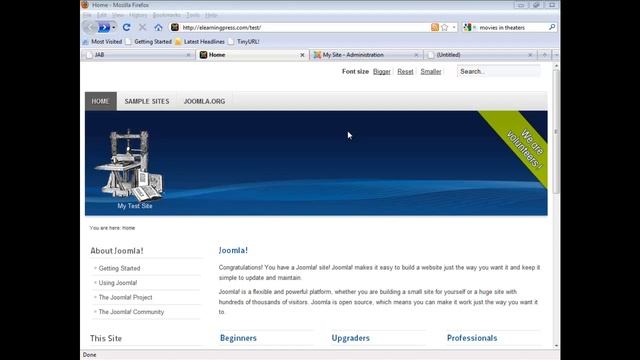
Task: Click the browser Back arrow button
Action: [x=90, y=27]
